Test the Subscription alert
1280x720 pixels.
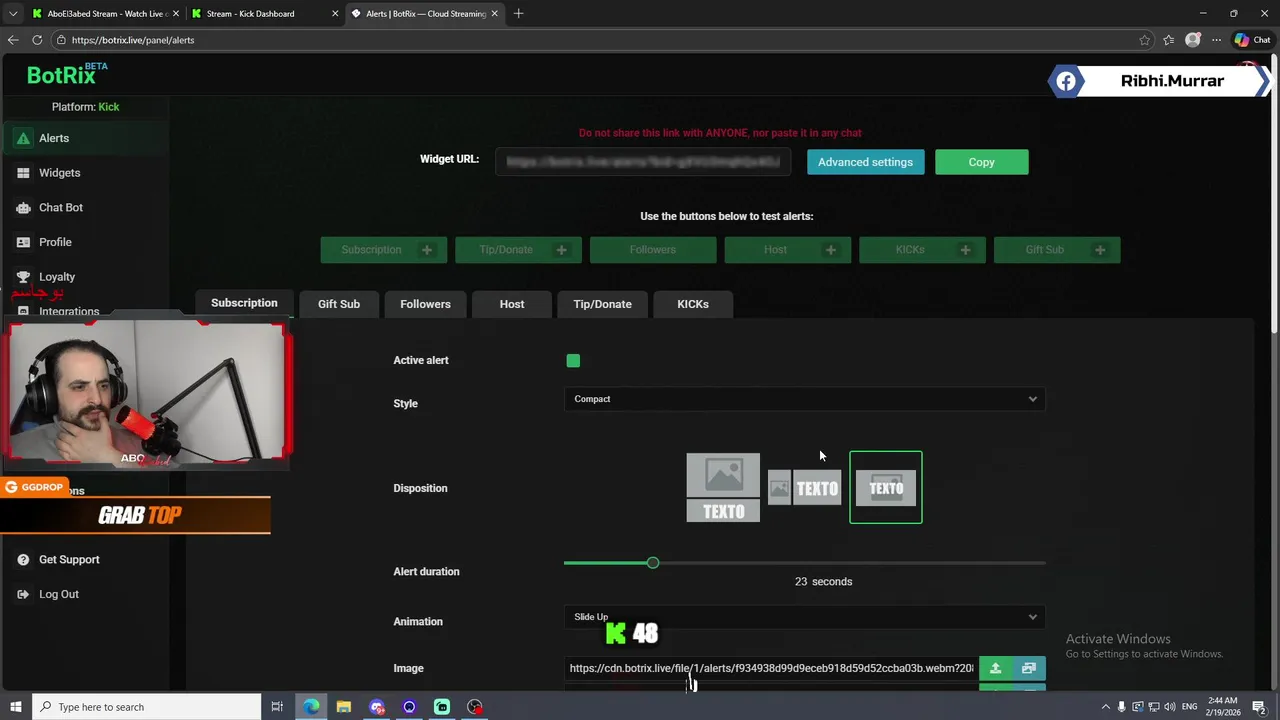tap(384, 250)
